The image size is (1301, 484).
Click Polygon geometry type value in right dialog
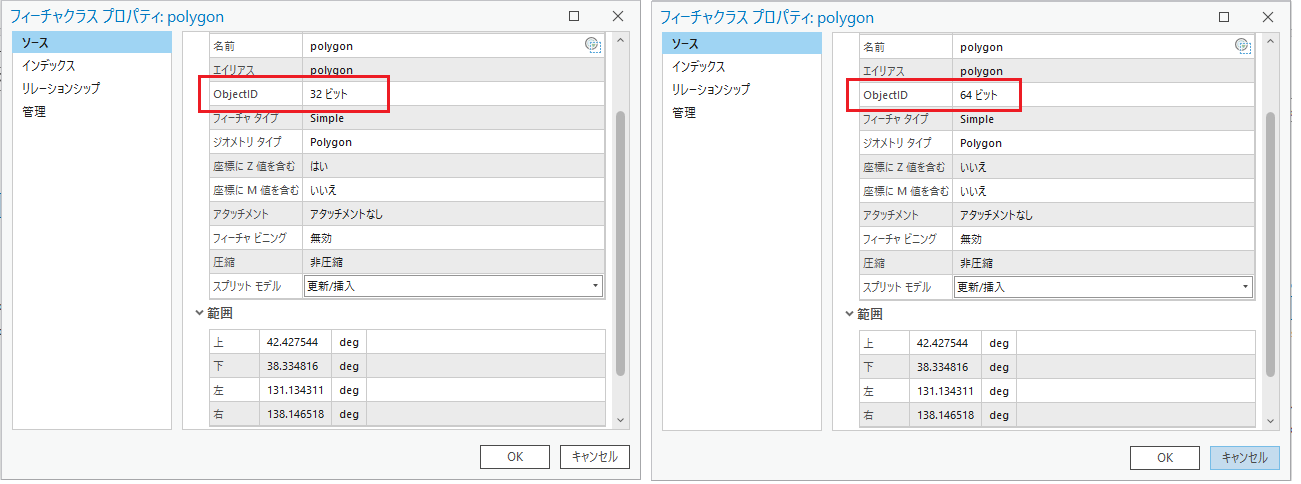pos(981,143)
